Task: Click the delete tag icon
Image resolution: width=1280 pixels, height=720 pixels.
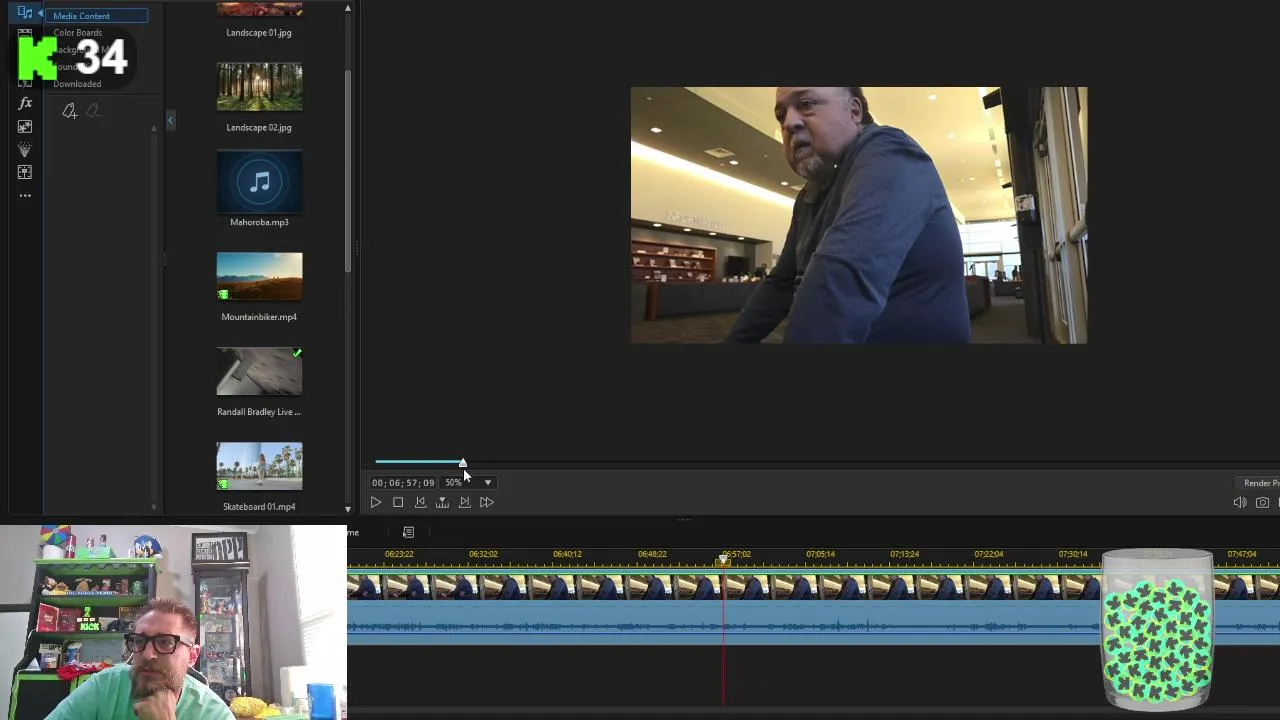Action: 92,111
